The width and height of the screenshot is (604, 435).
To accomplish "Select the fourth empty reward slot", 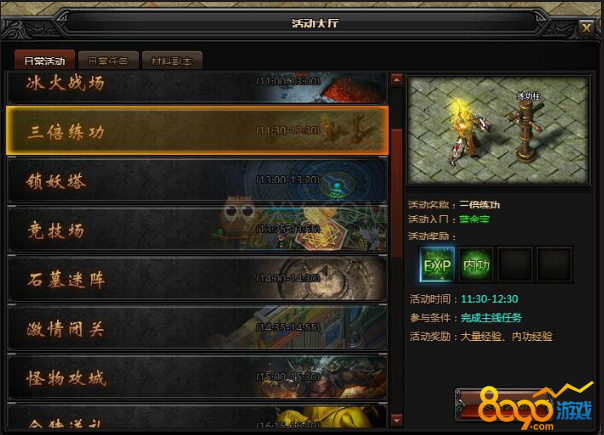I will click(555, 265).
